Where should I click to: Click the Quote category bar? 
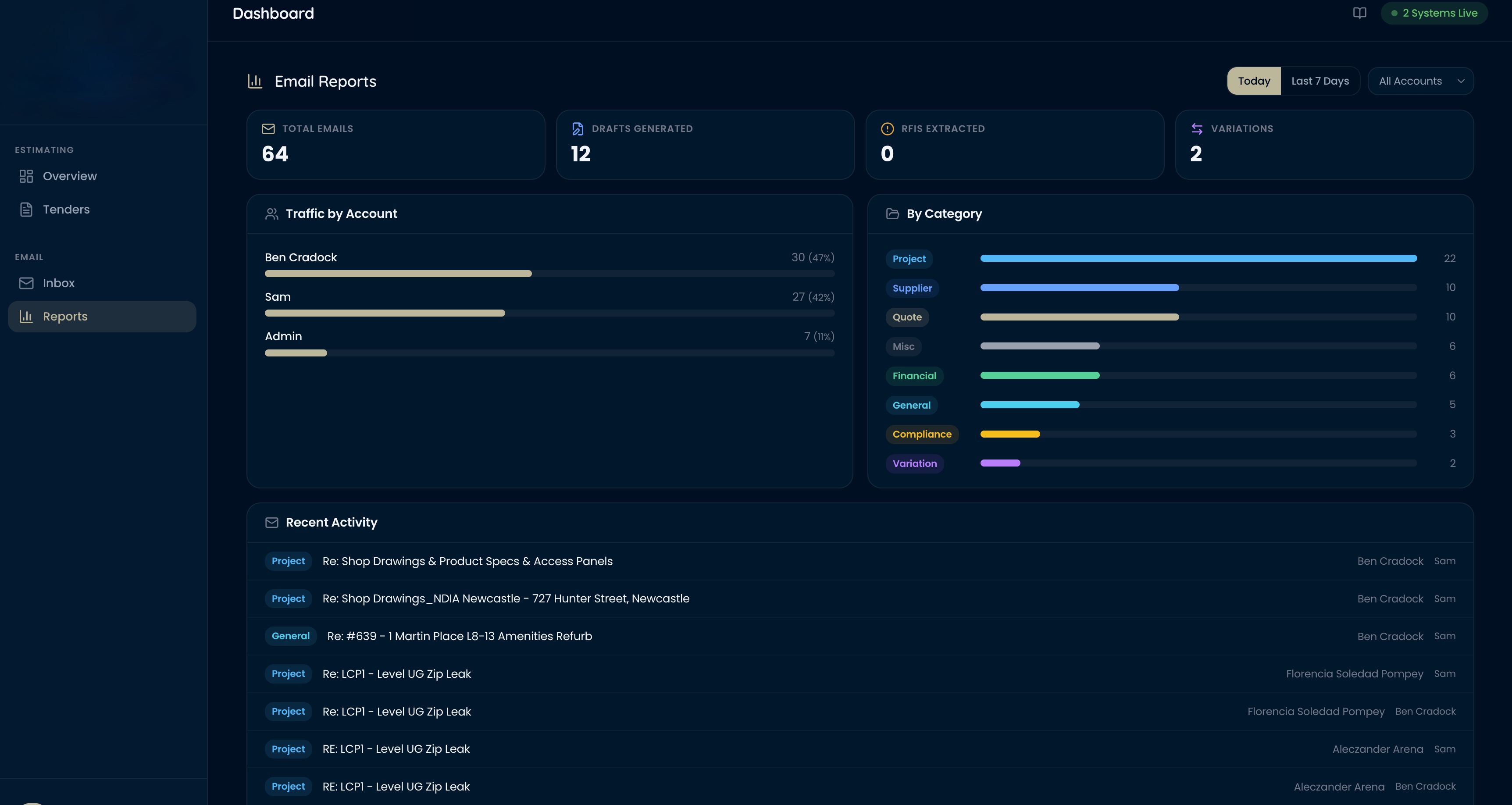pos(1198,317)
